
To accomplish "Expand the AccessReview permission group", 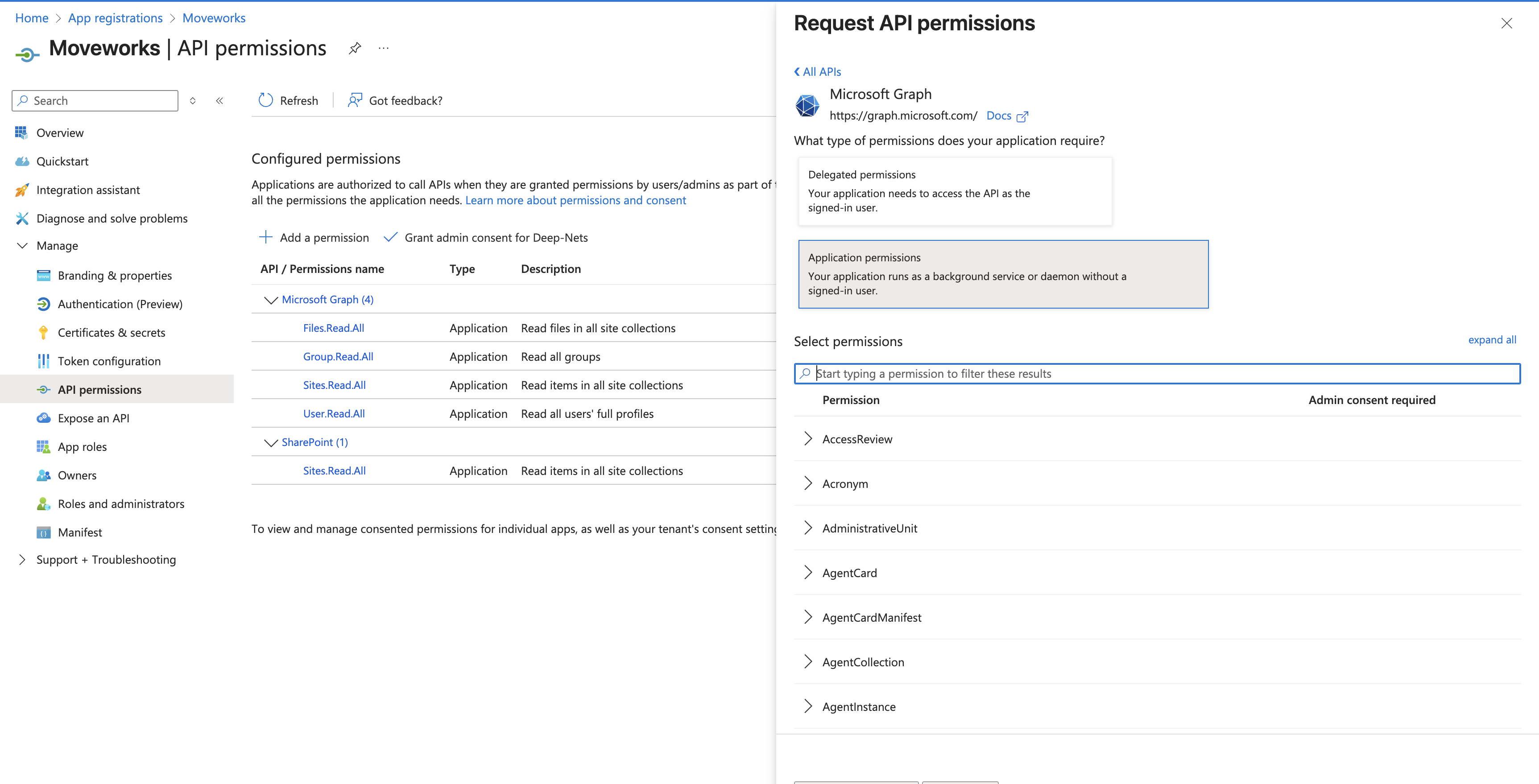I will tap(808, 439).
